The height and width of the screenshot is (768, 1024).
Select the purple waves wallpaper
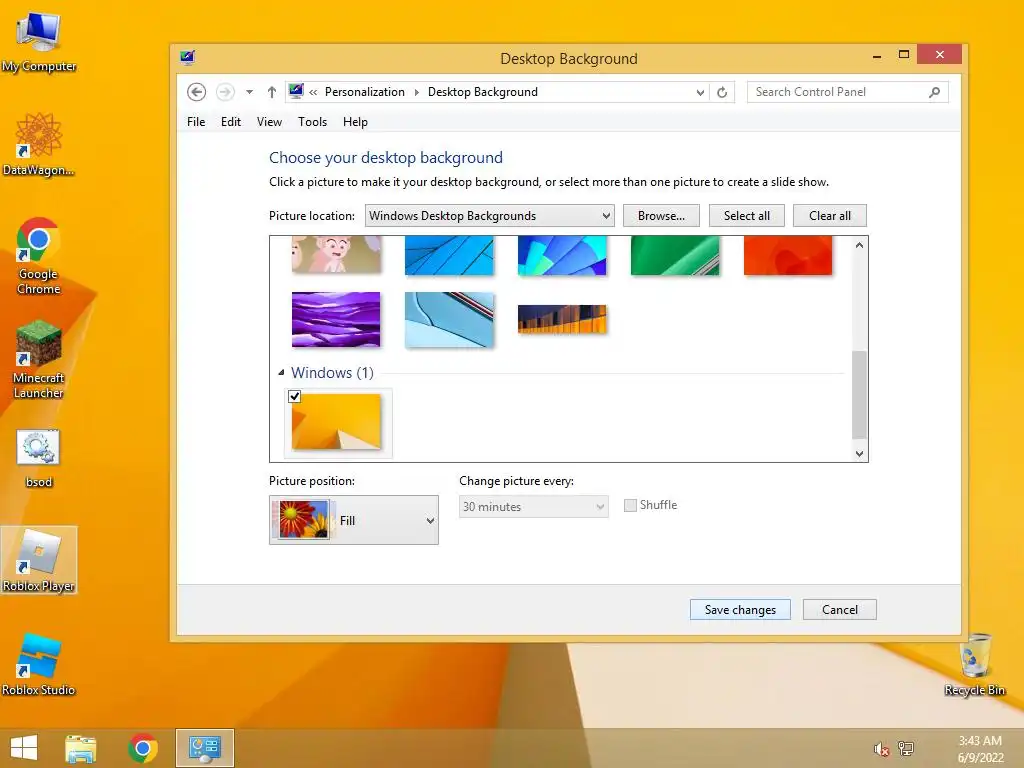(336, 319)
